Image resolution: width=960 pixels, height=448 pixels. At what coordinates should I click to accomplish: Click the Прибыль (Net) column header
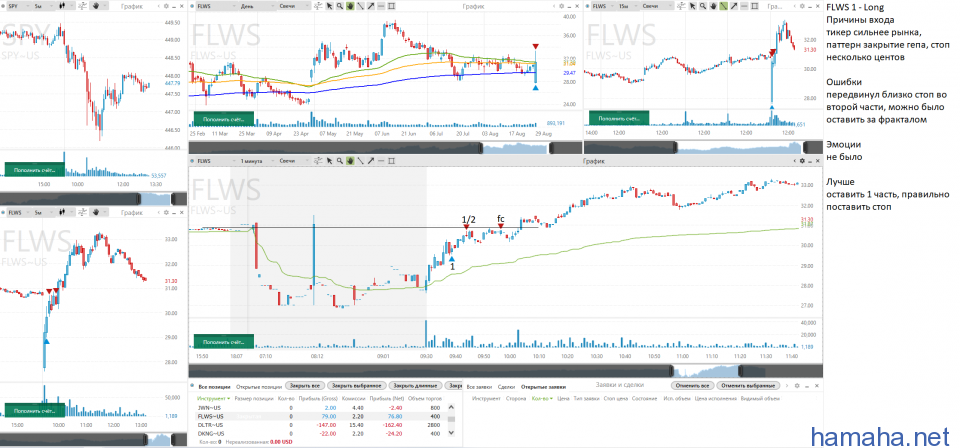(387, 398)
